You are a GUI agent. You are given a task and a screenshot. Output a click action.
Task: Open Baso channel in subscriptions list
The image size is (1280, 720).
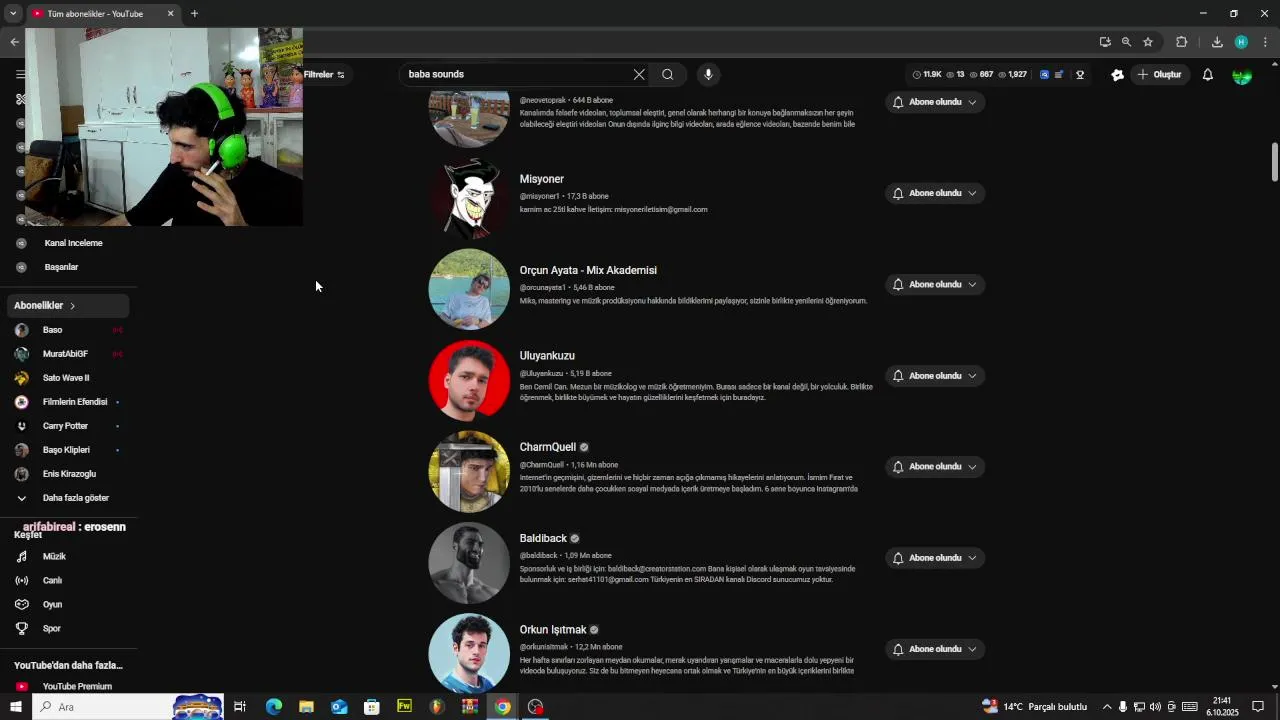click(68, 330)
